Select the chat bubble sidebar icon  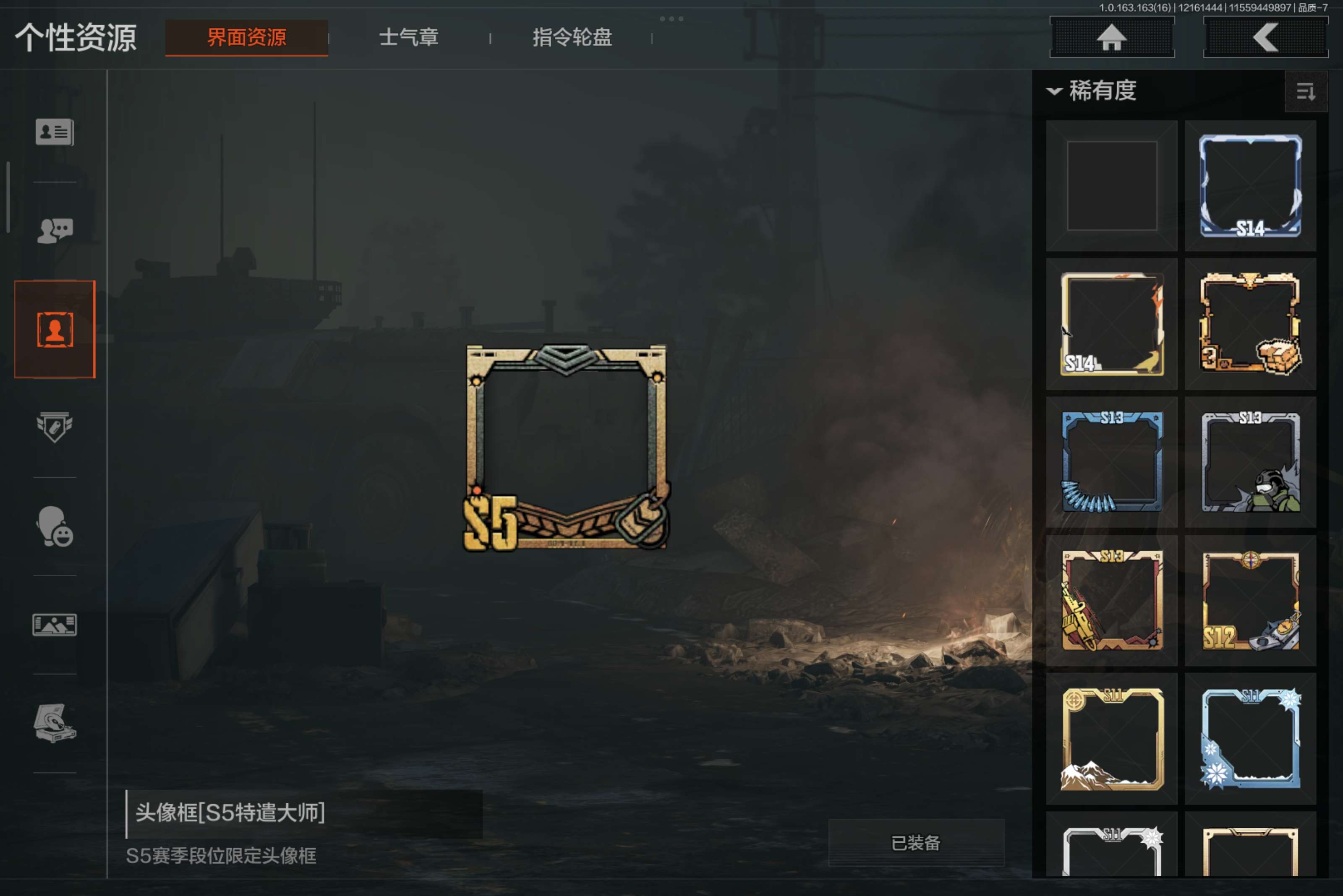(54, 230)
